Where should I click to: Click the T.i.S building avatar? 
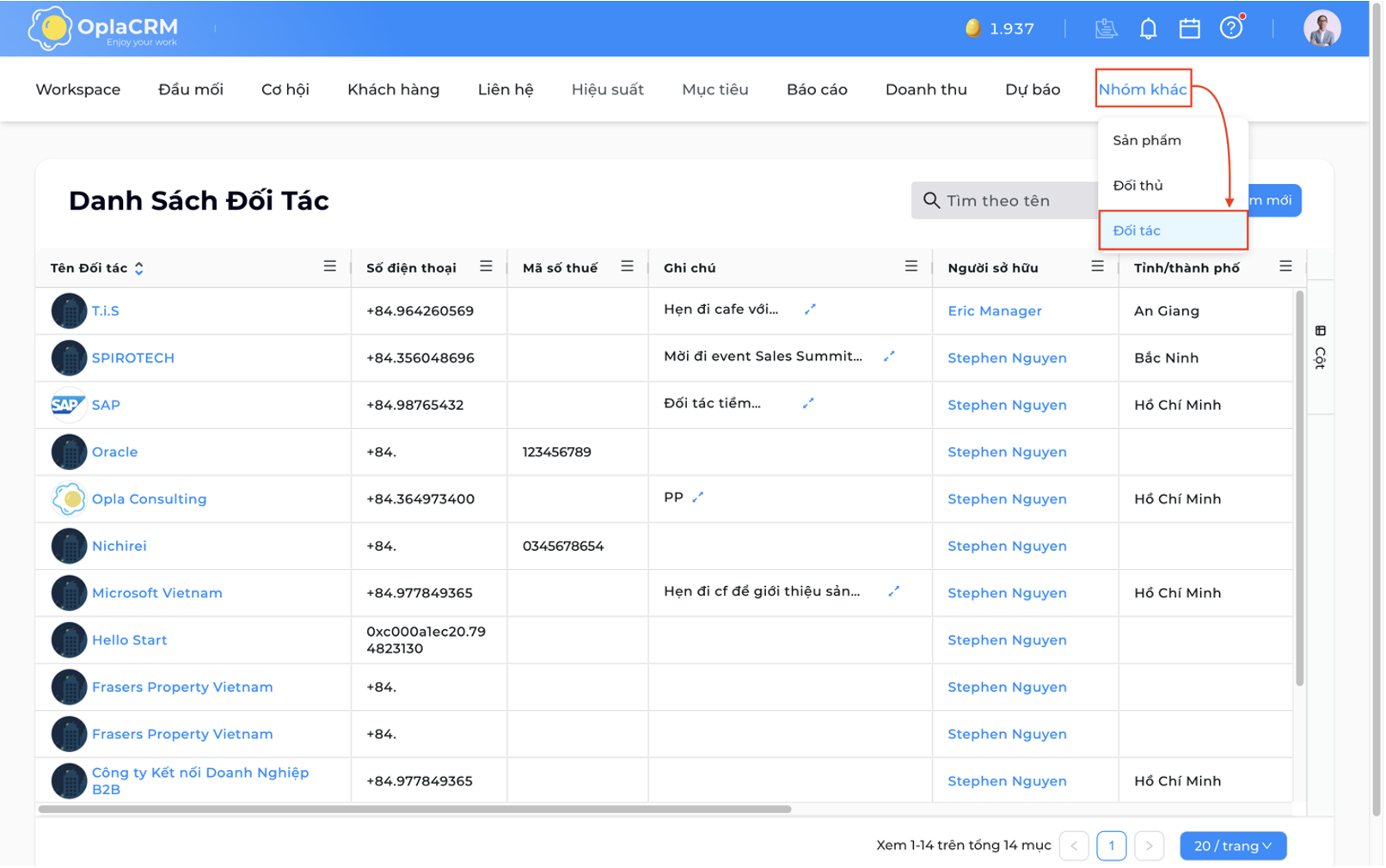coord(68,311)
